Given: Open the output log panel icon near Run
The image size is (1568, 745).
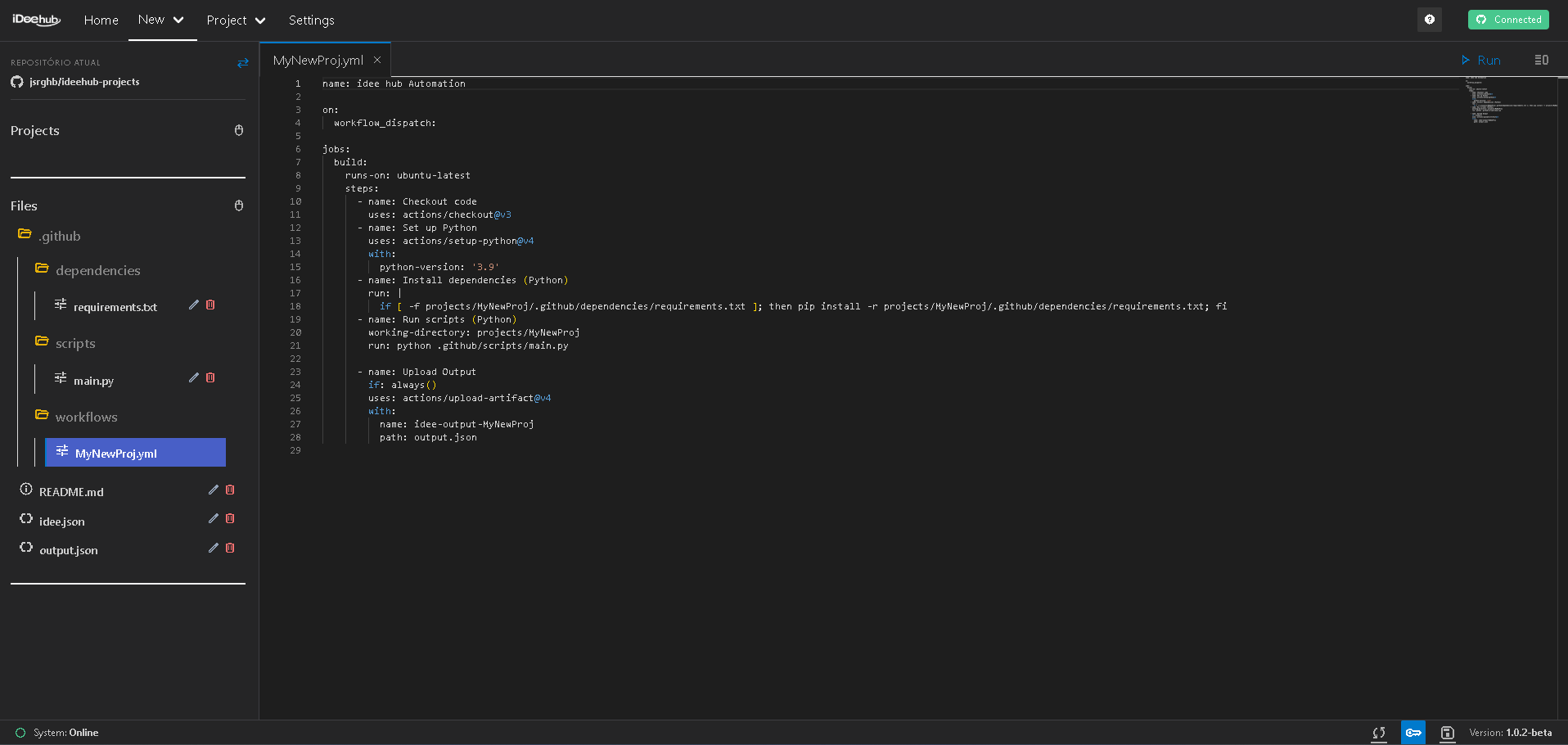Looking at the screenshot, I should click(1541, 60).
